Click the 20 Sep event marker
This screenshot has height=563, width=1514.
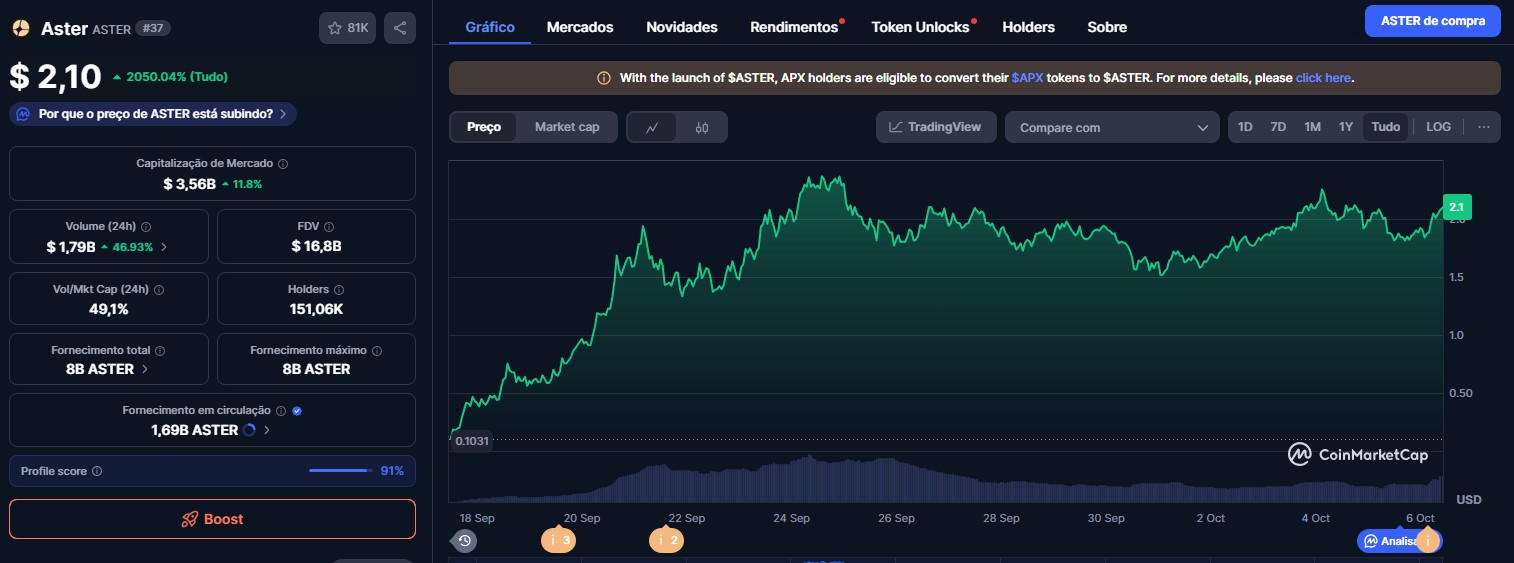(x=559, y=541)
